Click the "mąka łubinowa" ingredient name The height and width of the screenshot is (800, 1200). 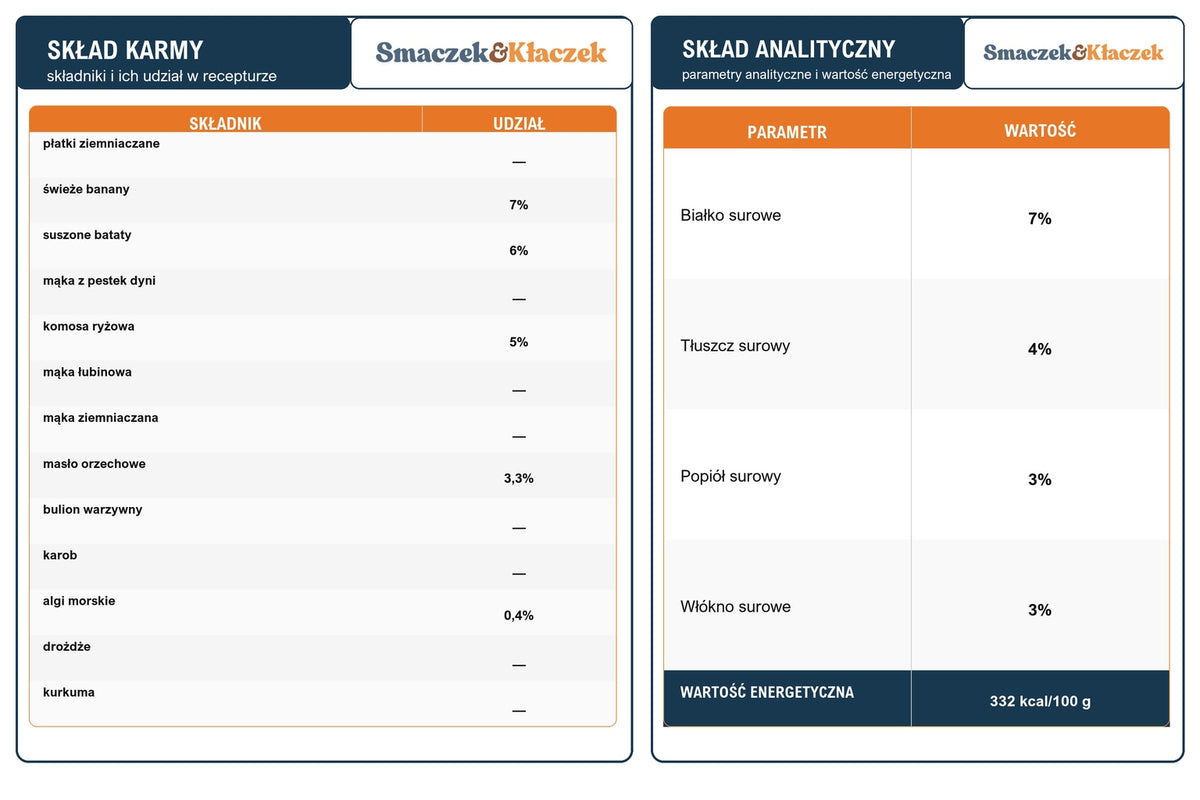tap(87, 372)
